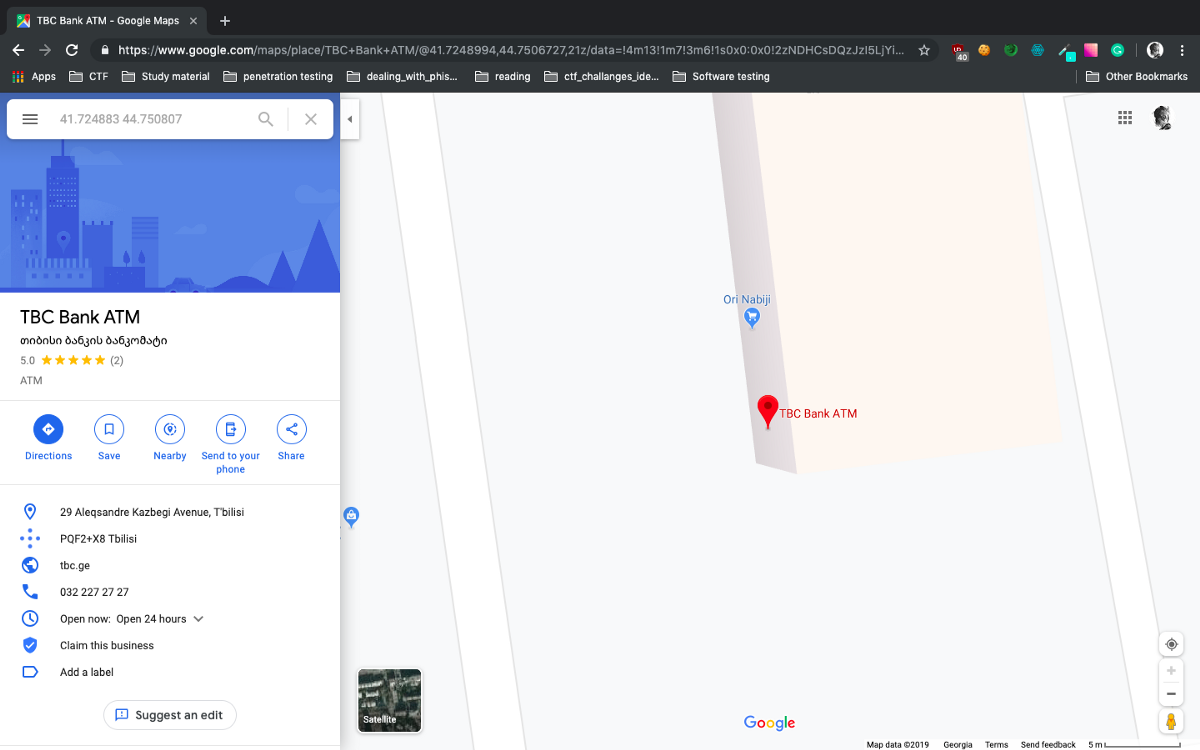The image size is (1200, 750).
Task: Click the address 29 Aleqsandre Kazbegi Avenue
Action: click(x=152, y=512)
